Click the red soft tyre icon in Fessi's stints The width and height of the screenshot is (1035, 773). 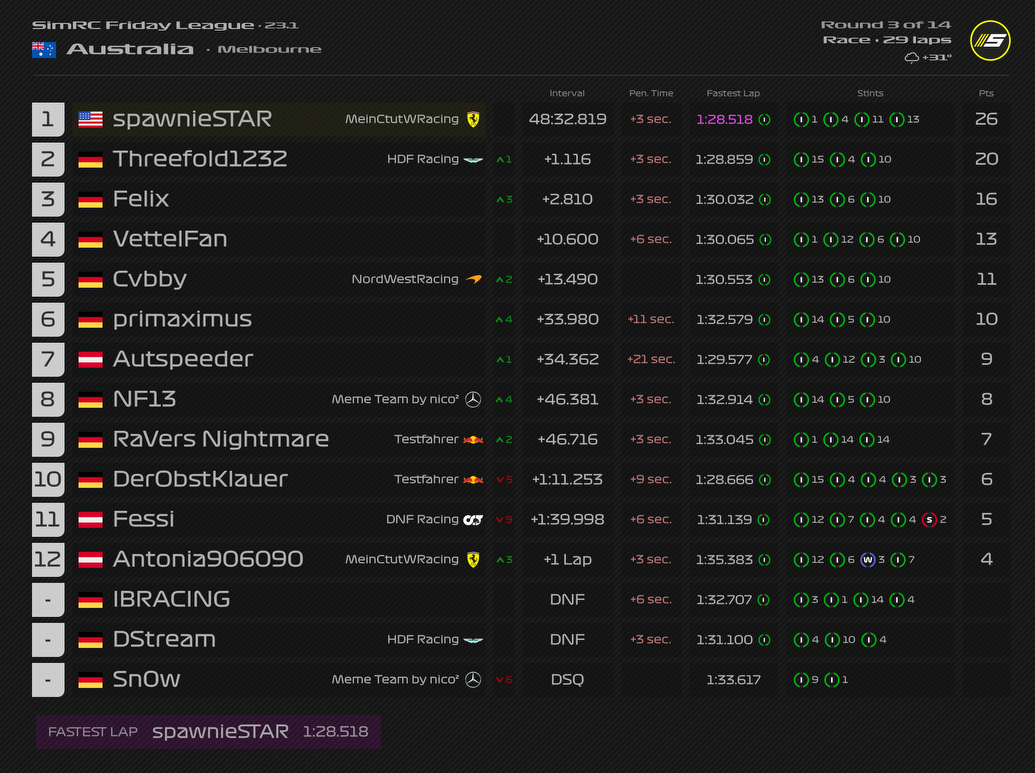928,519
